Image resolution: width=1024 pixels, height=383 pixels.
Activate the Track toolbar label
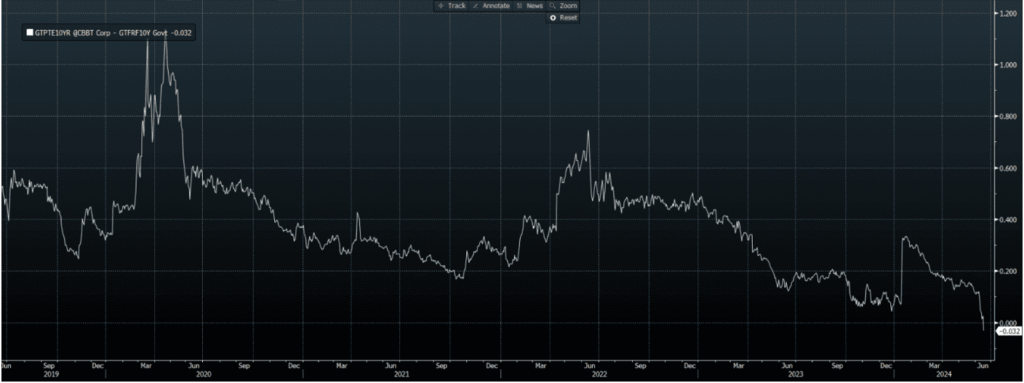point(456,5)
